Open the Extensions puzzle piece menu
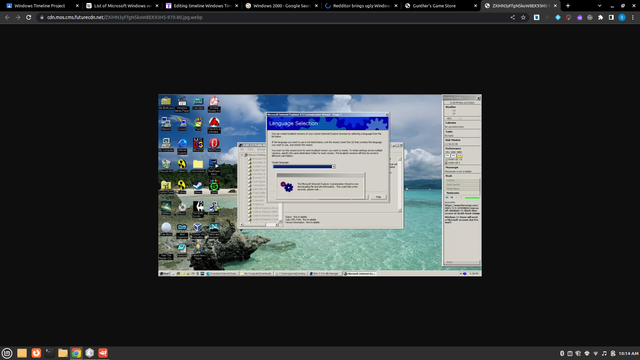The height and width of the screenshot is (360, 640). click(x=600, y=18)
